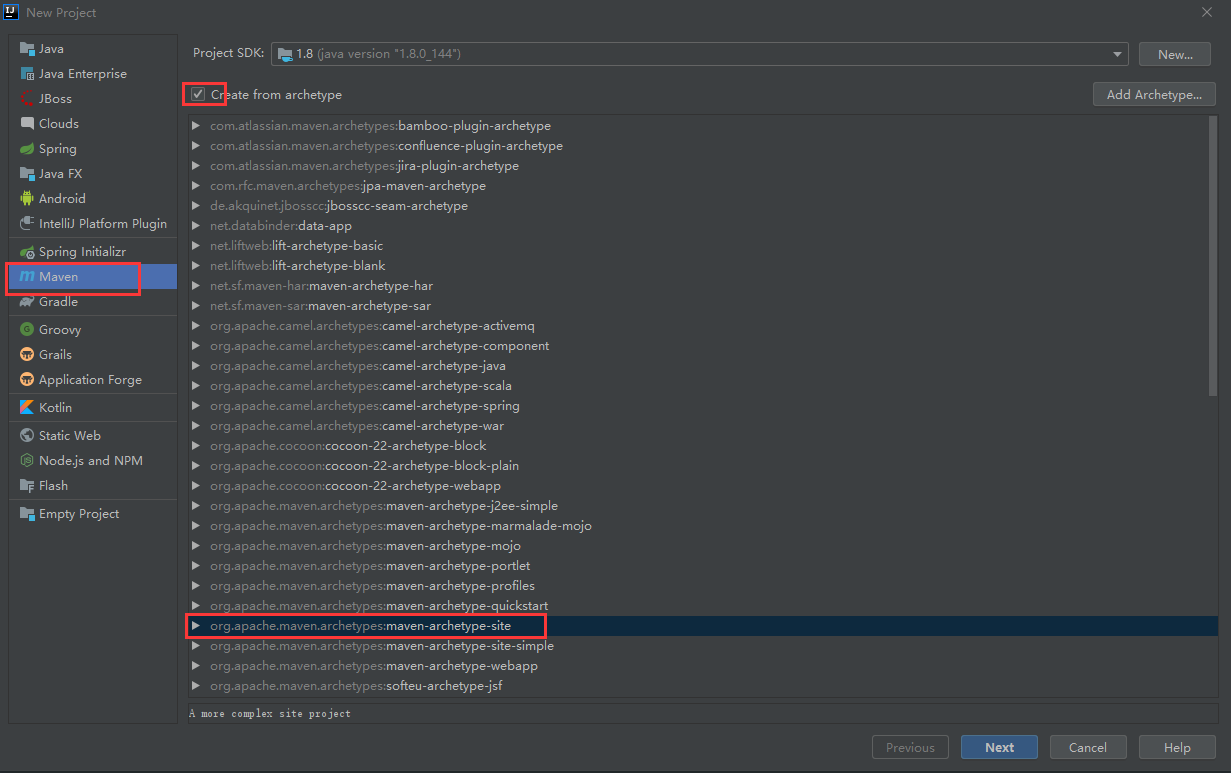Click the Maven 'm' icon
The height and width of the screenshot is (773, 1231).
tap(27, 277)
